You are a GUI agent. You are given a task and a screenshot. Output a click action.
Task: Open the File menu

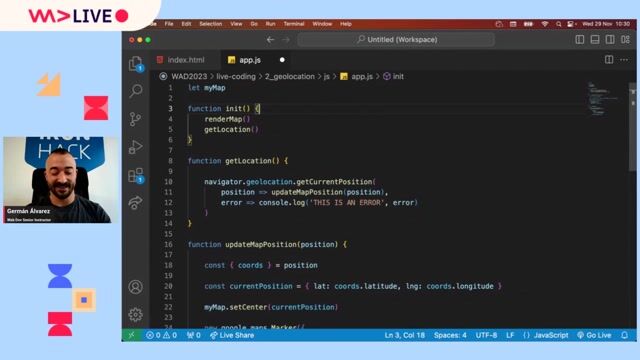click(x=169, y=24)
